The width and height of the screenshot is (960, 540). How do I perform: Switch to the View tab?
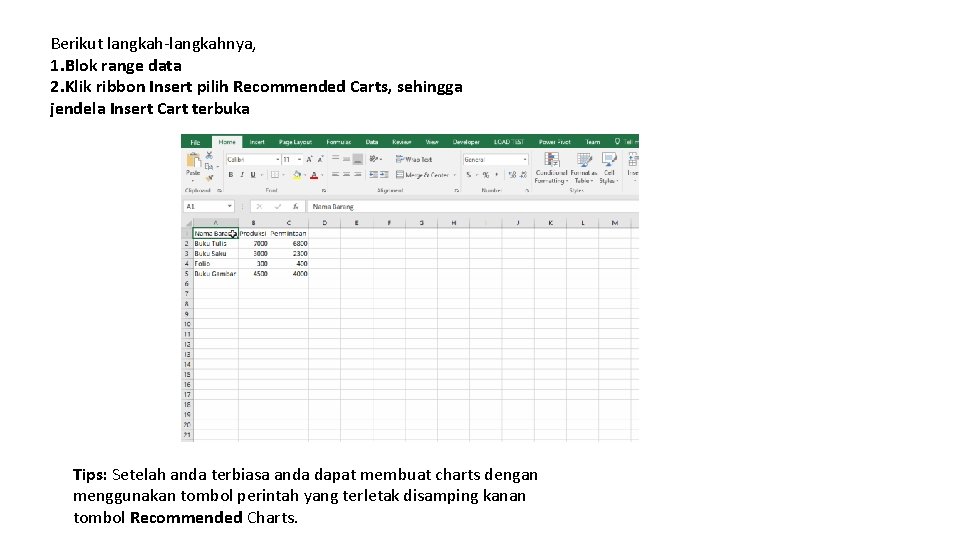pyautogui.click(x=432, y=142)
